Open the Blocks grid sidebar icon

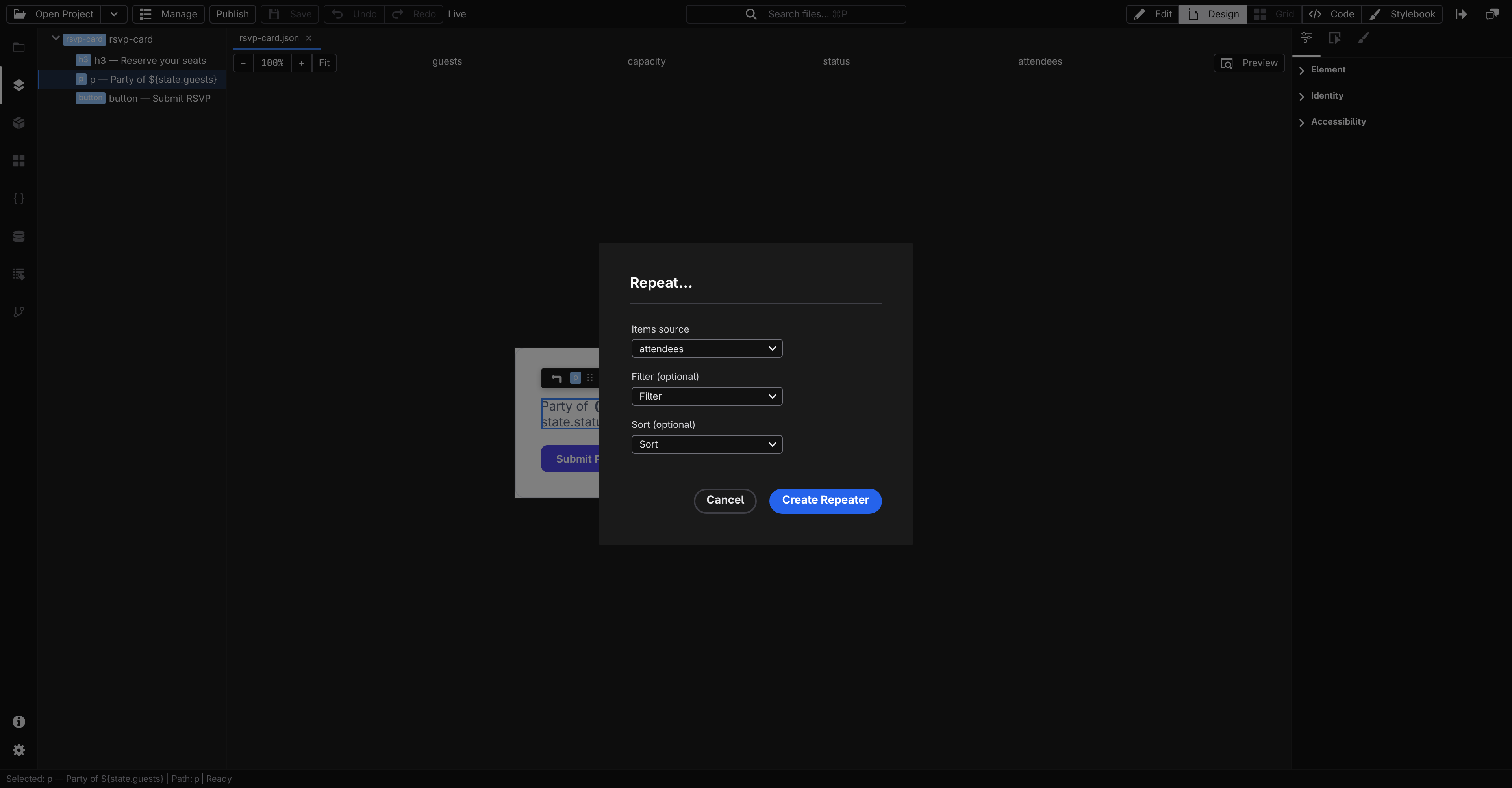click(x=19, y=160)
